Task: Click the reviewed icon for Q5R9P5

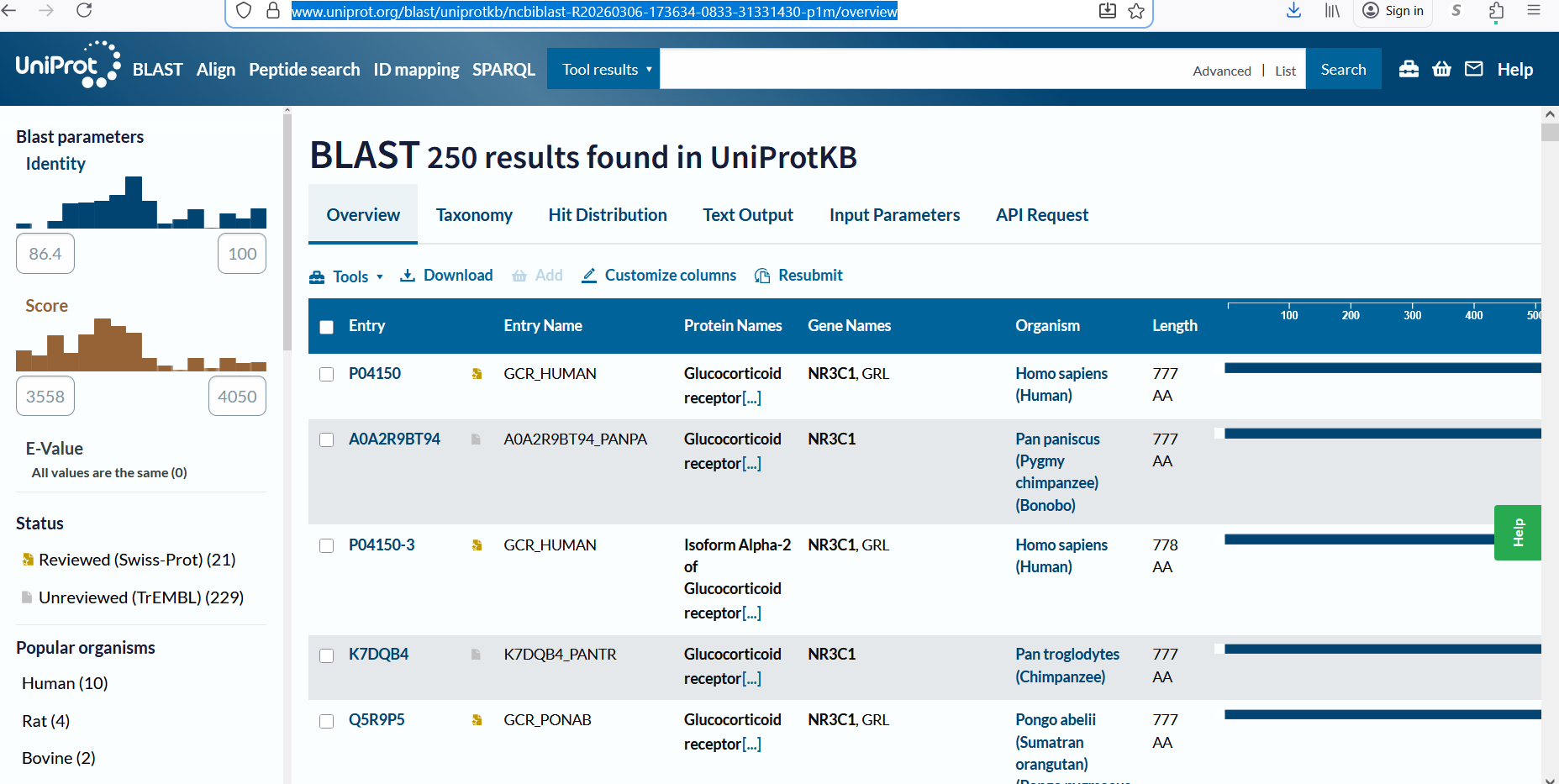Action: point(477,720)
